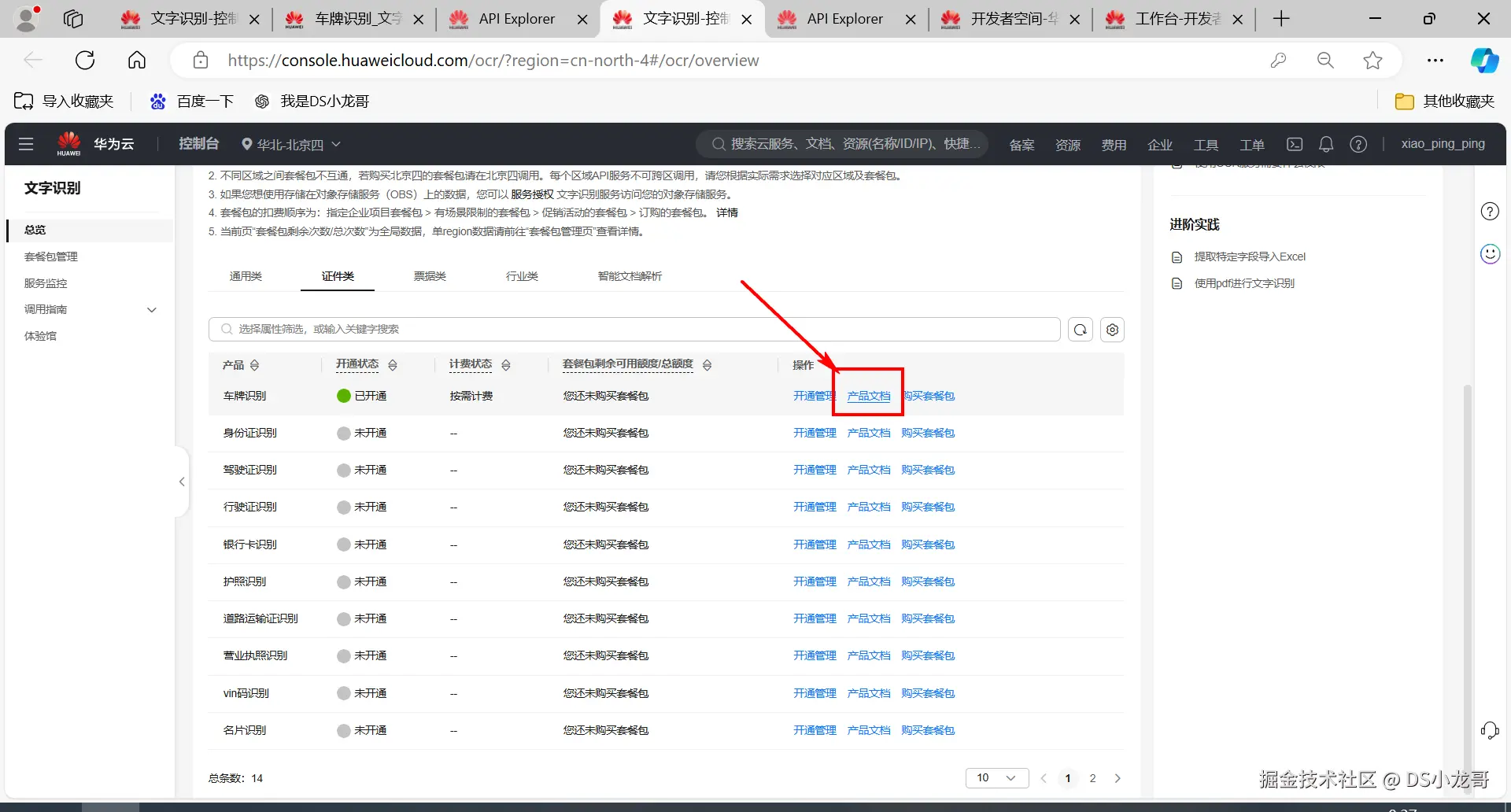Expand the 调用指南 sidebar section
This screenshot has width=1511, height=812.
tap(152, 310)
